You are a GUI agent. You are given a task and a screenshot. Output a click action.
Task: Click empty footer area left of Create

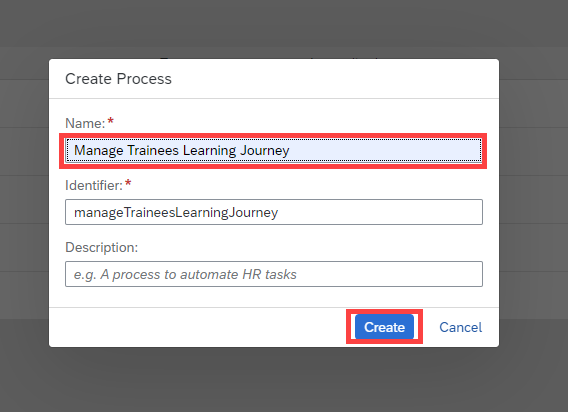pyautogui.click(x=199, y=327)
